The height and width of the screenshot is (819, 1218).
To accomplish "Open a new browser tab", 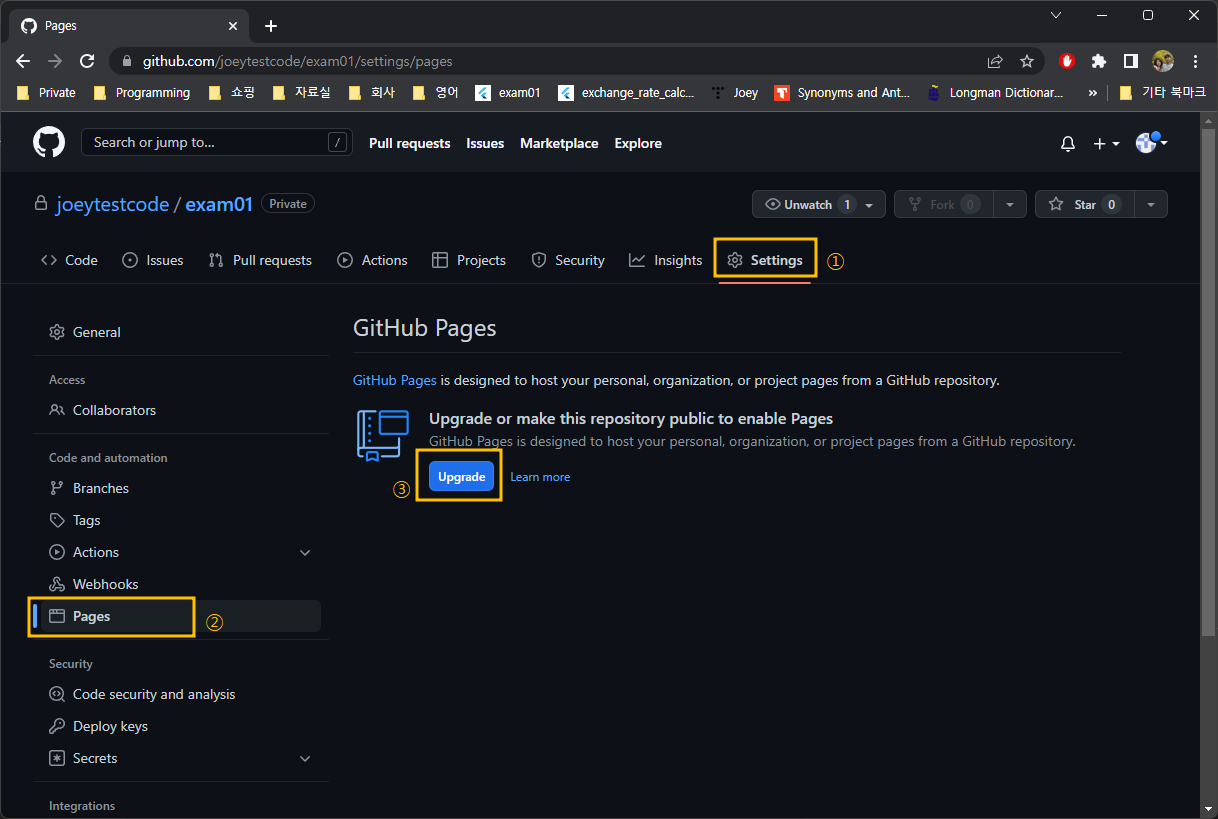I will pos(270,26).
